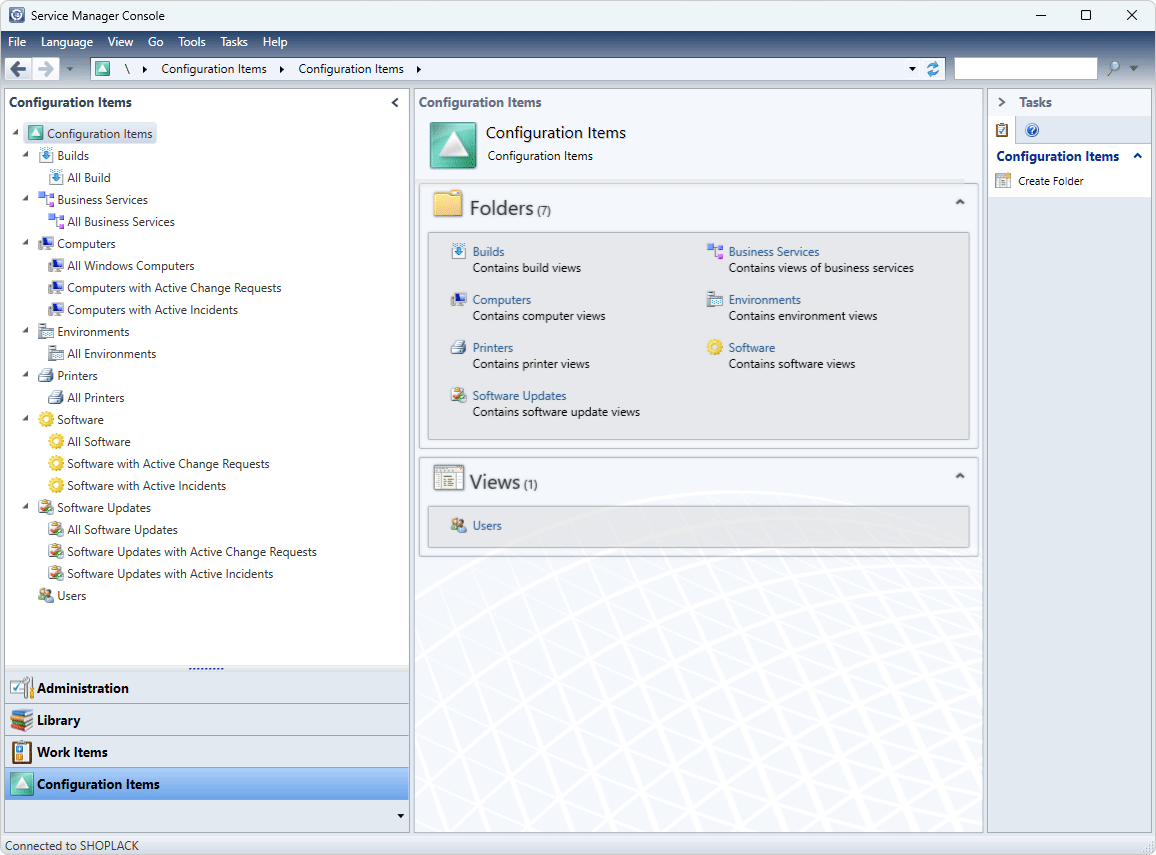Select Software Updates with Active Incidents
1156x855 pixels.
[170, 574]
